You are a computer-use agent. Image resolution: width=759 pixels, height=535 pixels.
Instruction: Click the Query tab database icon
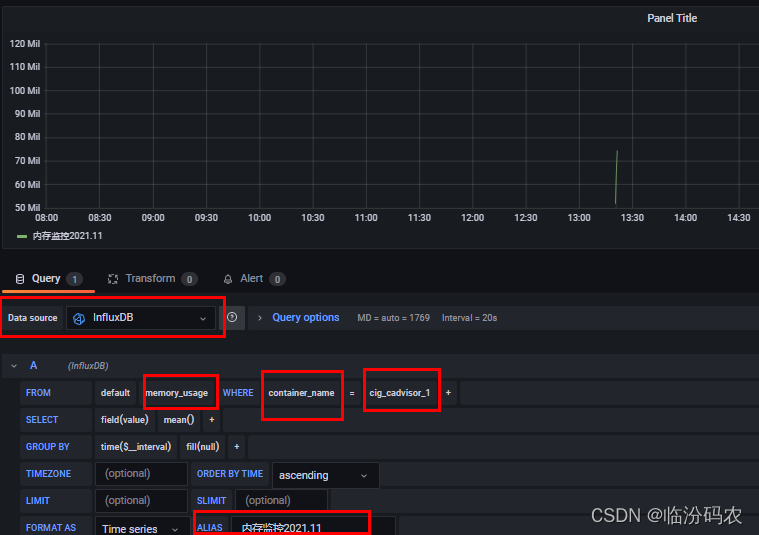(20, 279)
